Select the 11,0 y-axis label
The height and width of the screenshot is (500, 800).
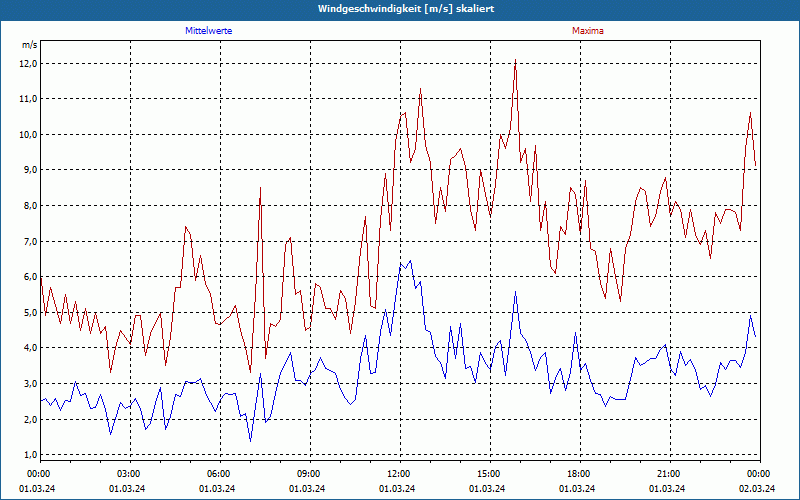tap(28, 99)
